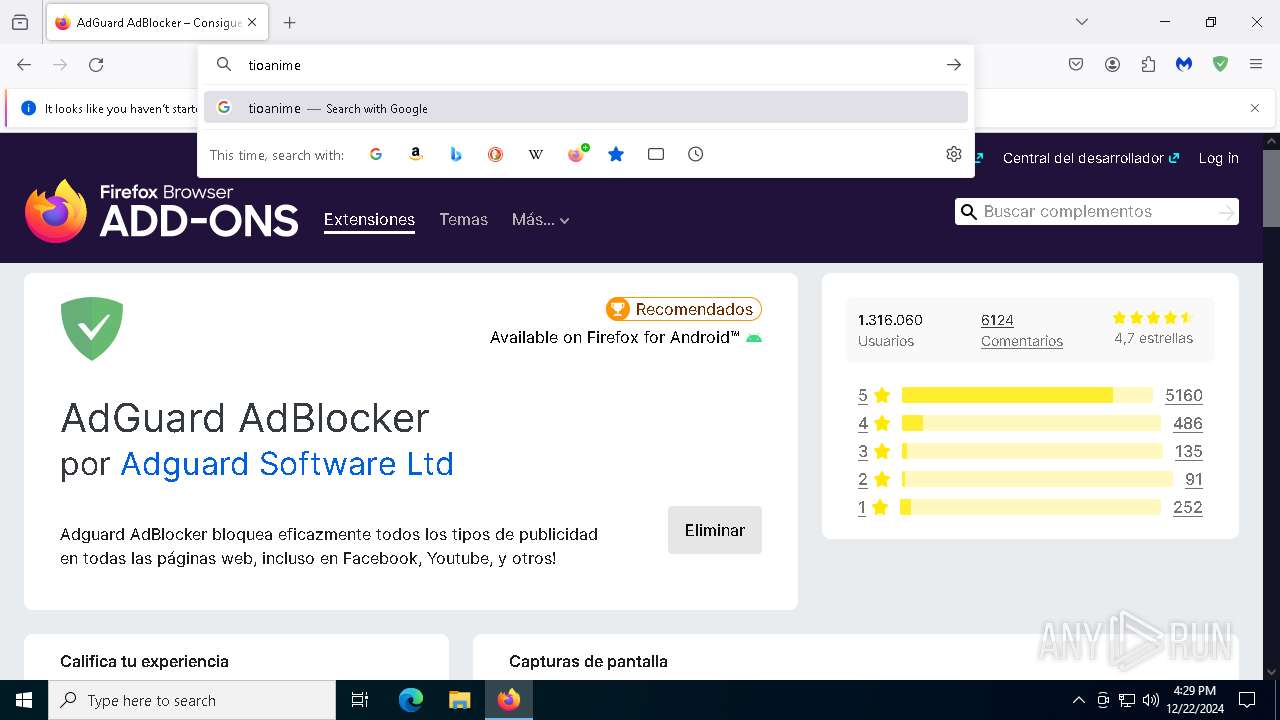This screenshot has width=1280, height=720.
Task: Launch Microsoft Edge from the taskbar
Action: click(411, 700)
